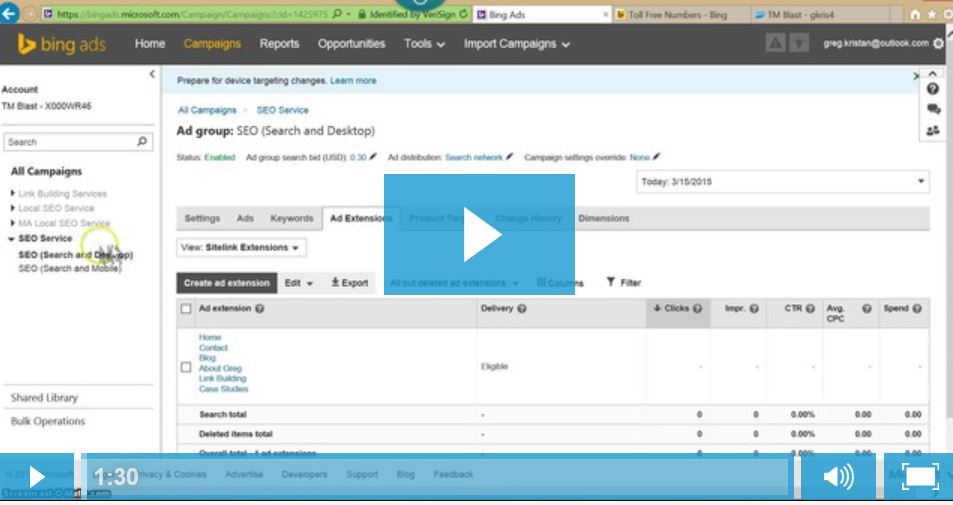Dismiss the device targeting notification bar
The image size is (953, 505).
pyautogui.click(x=916, y=76)
